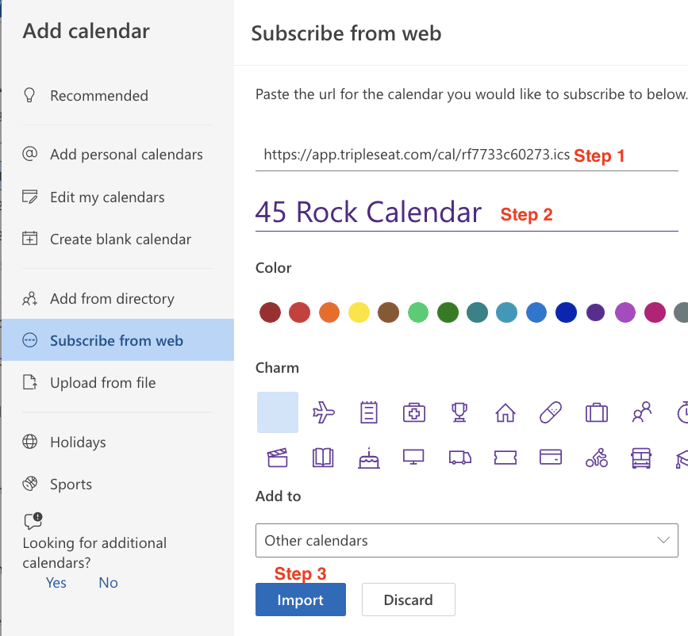
Task: Go to Upload from file
Action: click(x=102, y=383)
